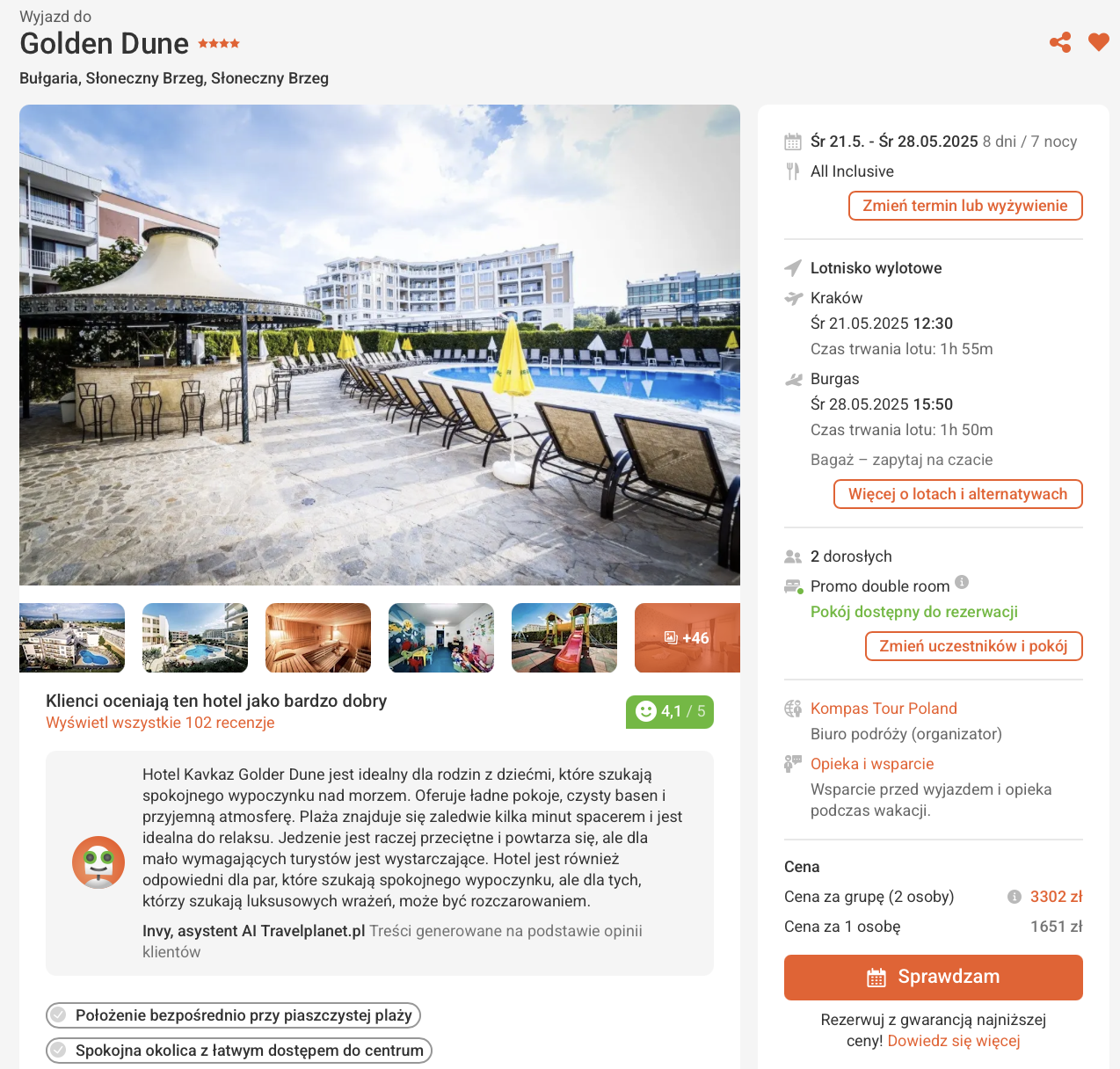Open the Kompas Tour Poland link
This screenshot has width=1120, height=1069.
pos(884,709)
